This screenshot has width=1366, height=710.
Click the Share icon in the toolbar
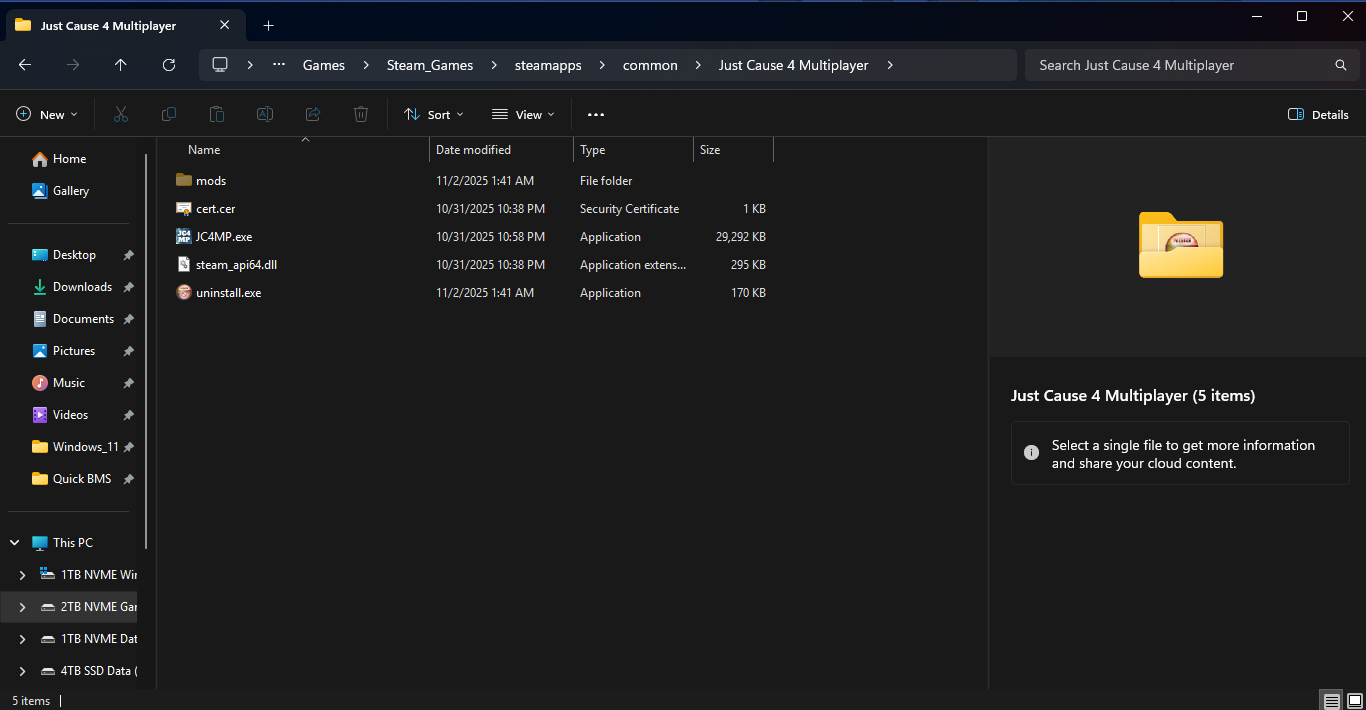coord(312,114)
